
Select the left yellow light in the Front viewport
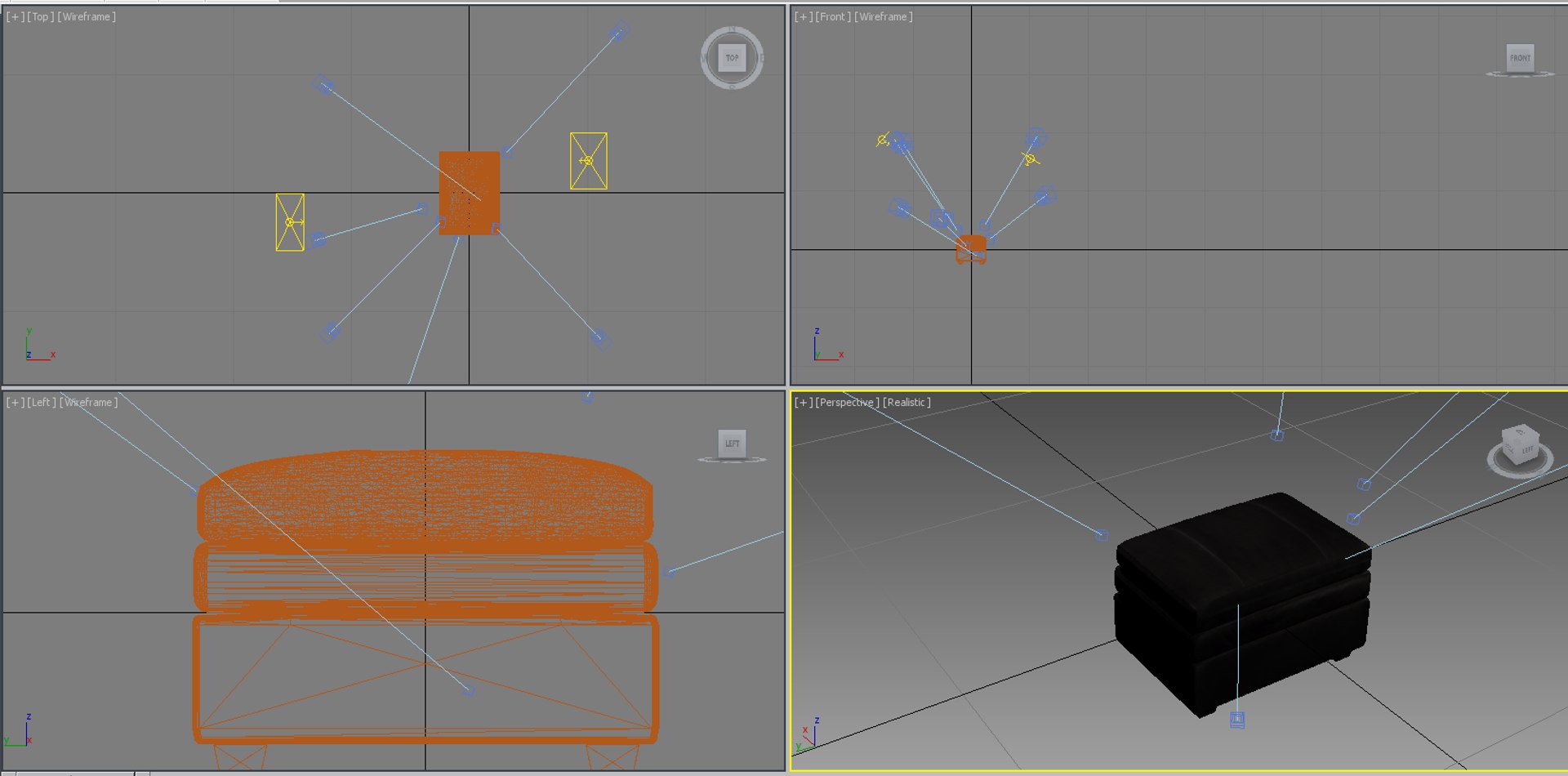[882, 140]
